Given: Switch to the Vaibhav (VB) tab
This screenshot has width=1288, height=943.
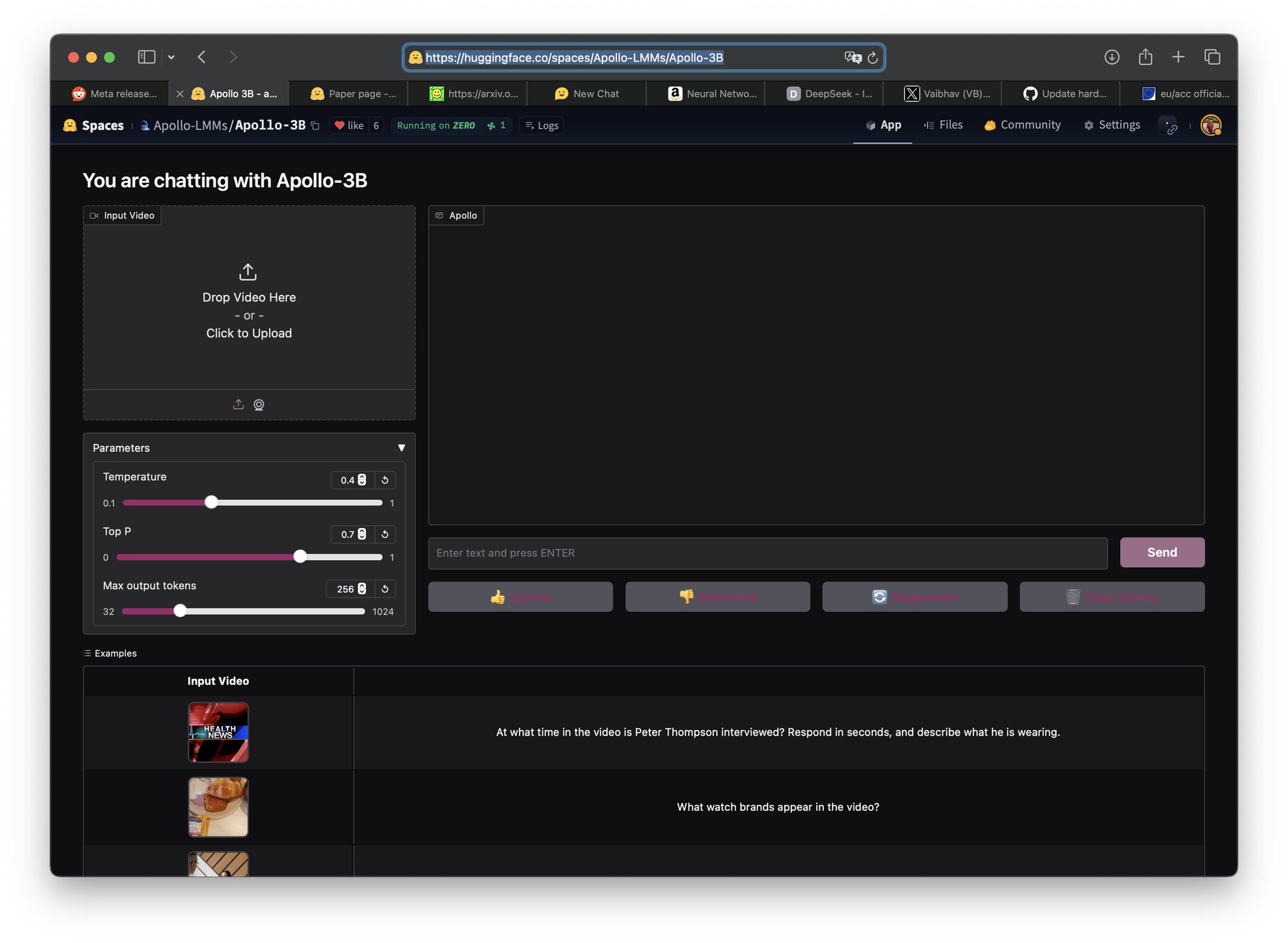Looking at the screenshot, I should click(947, 94).
